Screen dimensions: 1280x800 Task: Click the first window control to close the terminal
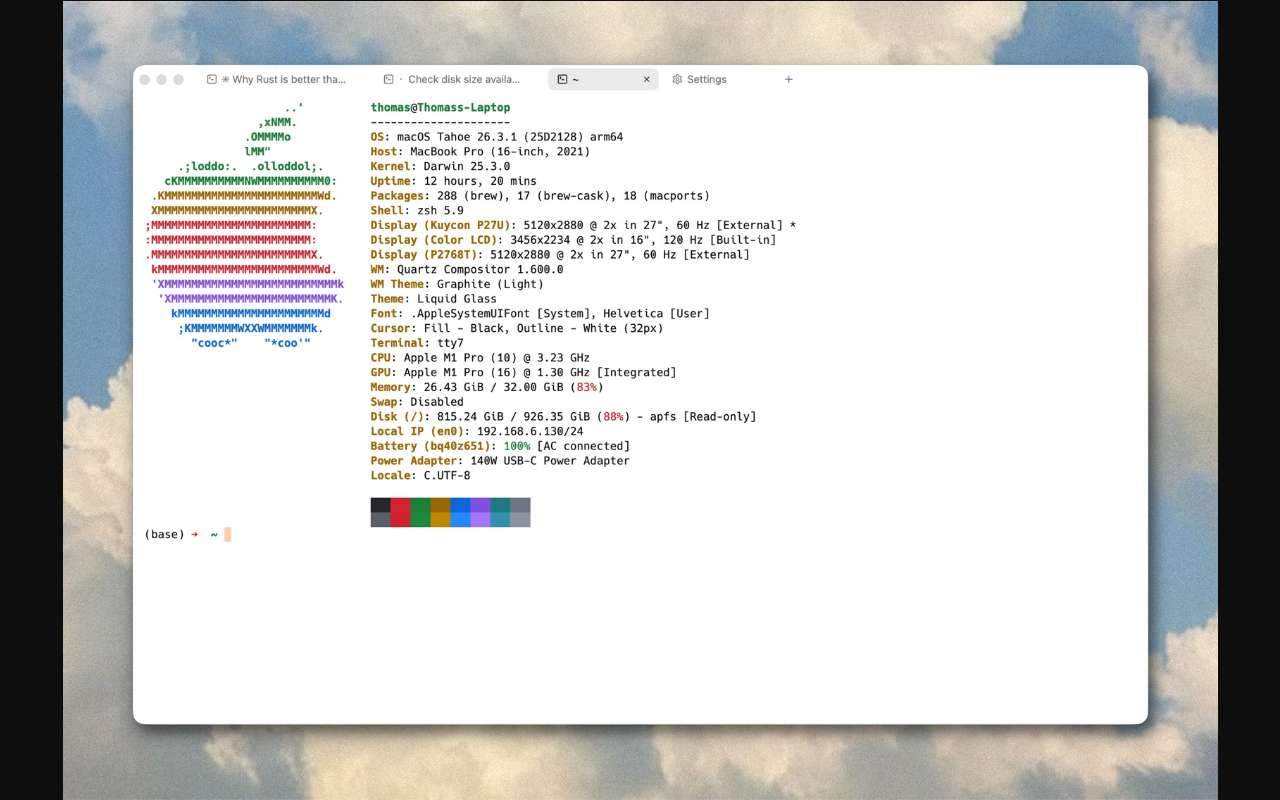tap(145, 79)
